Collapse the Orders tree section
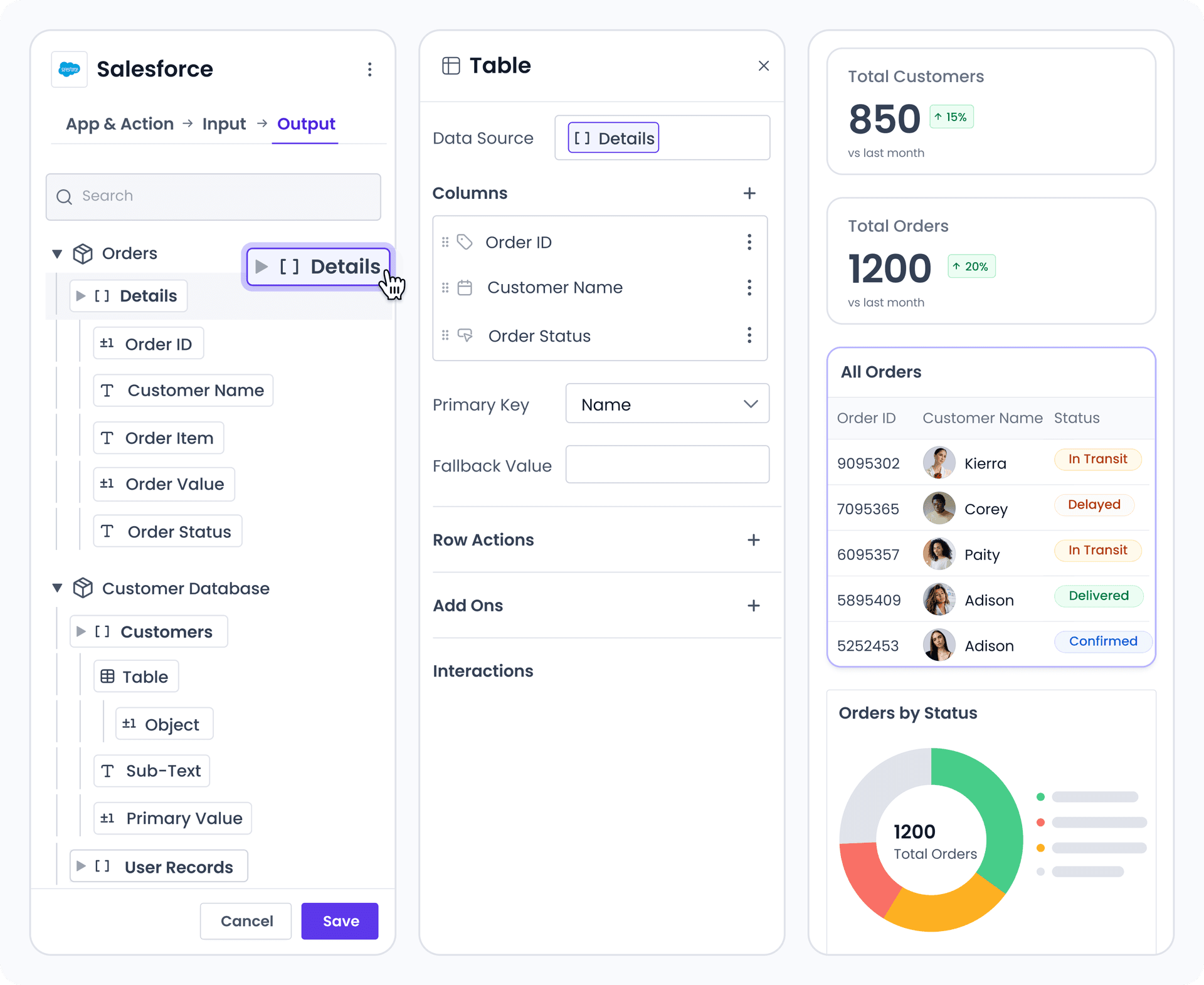Screen dimensions: 1204x985 pyautogui.click(x=57, y=253)
